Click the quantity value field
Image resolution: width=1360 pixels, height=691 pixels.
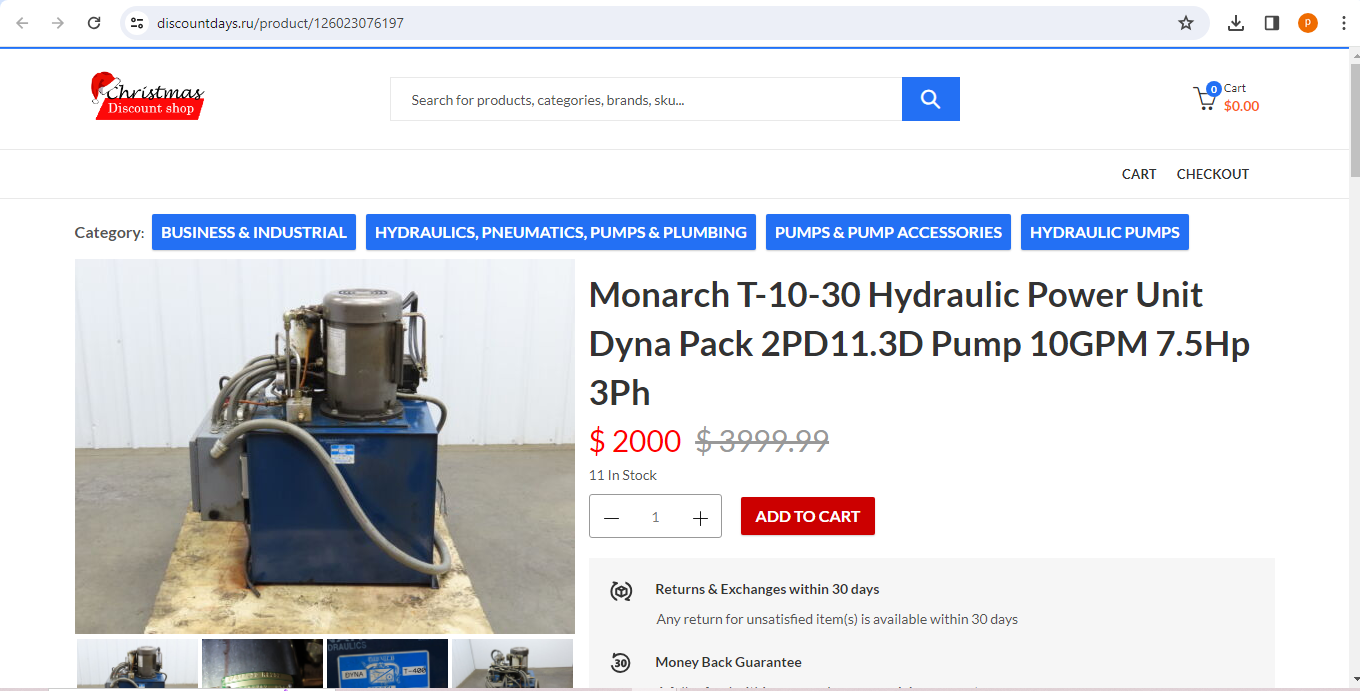pyautogui.click(x=656, y=517)
